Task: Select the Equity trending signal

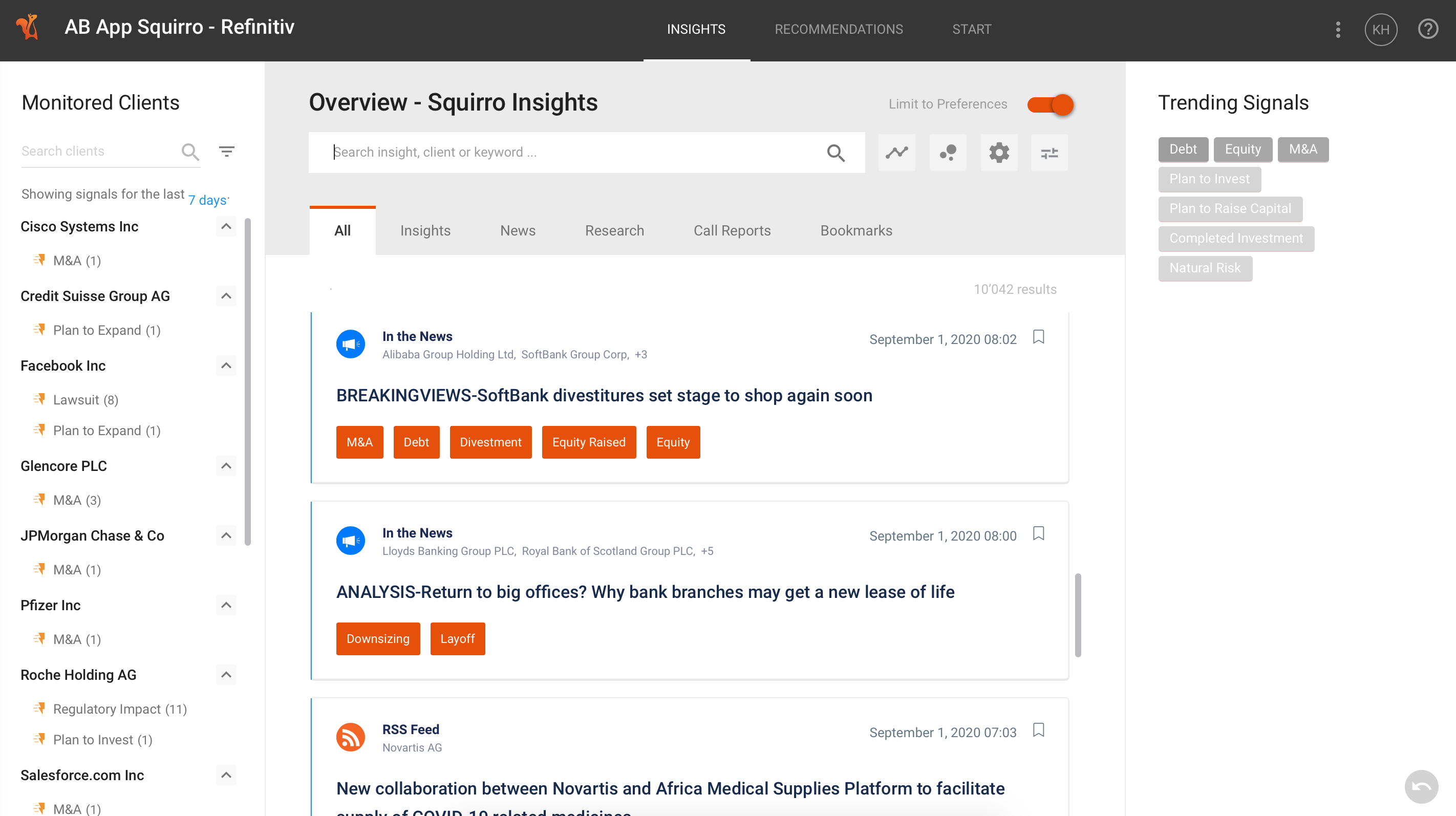Action: click(x=1243, y=149)
